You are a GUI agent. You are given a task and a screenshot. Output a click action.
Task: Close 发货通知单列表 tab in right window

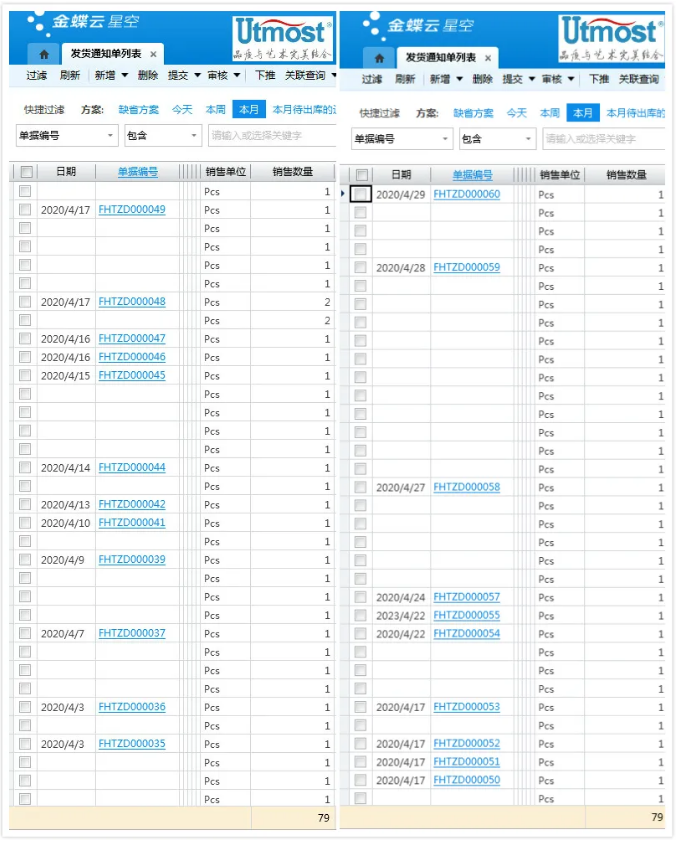(x=488, y=58)
